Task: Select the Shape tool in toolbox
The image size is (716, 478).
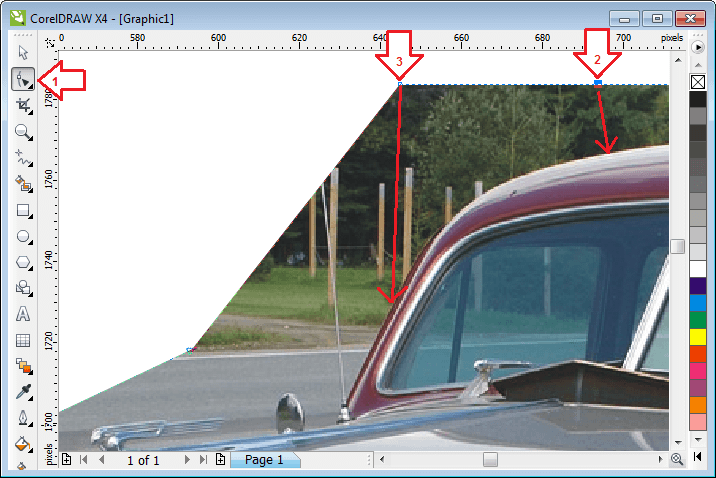Action: [23, 78]
